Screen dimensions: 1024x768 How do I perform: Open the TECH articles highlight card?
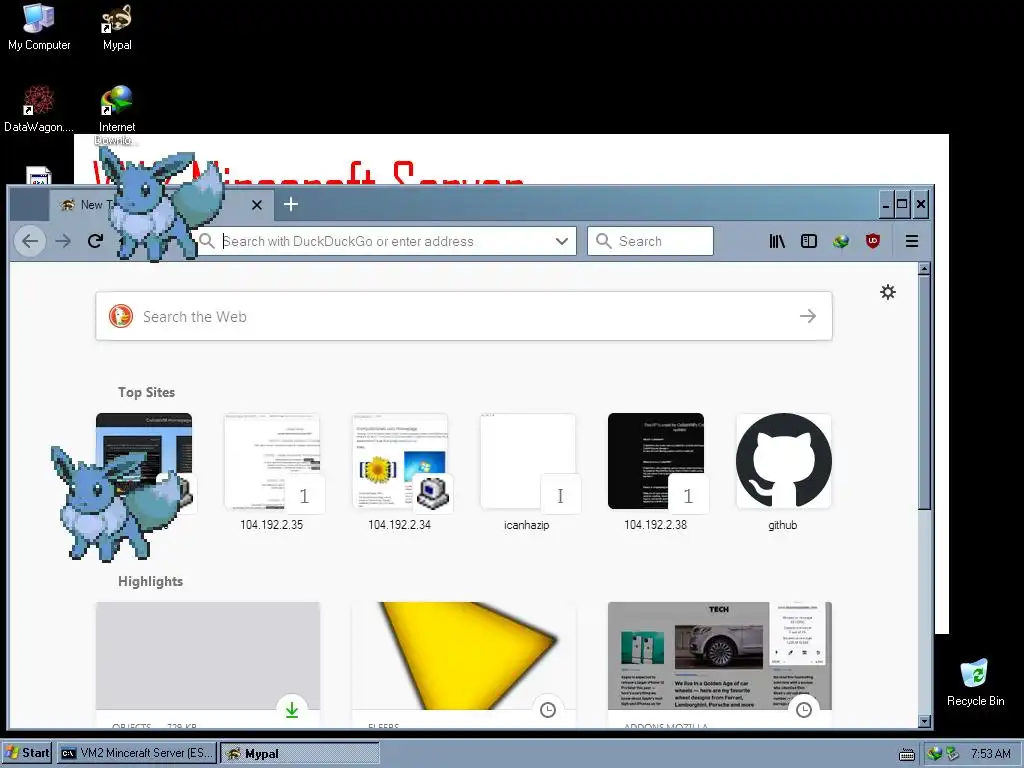[x=720, y=664]
